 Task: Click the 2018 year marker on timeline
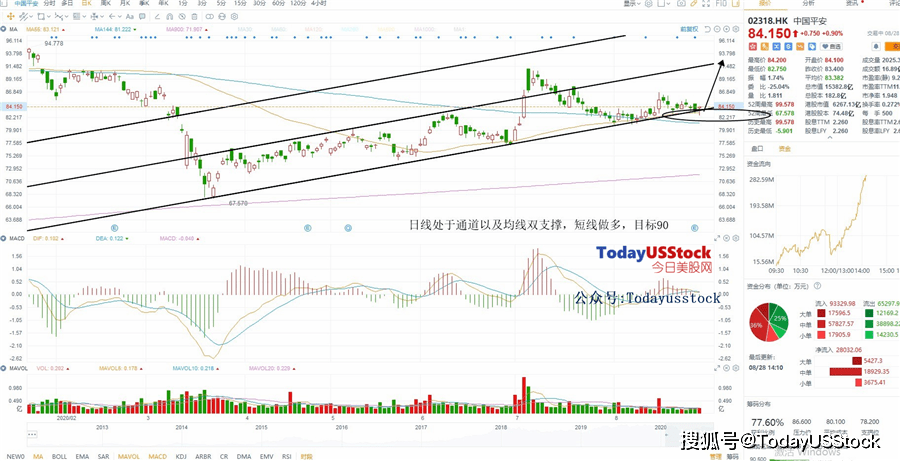(x=501, y=427)
